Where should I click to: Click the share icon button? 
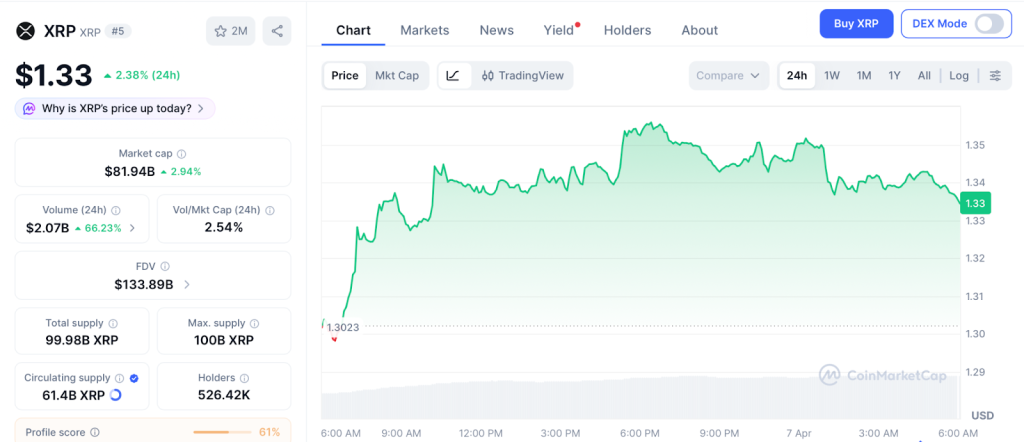click(277, 31)
